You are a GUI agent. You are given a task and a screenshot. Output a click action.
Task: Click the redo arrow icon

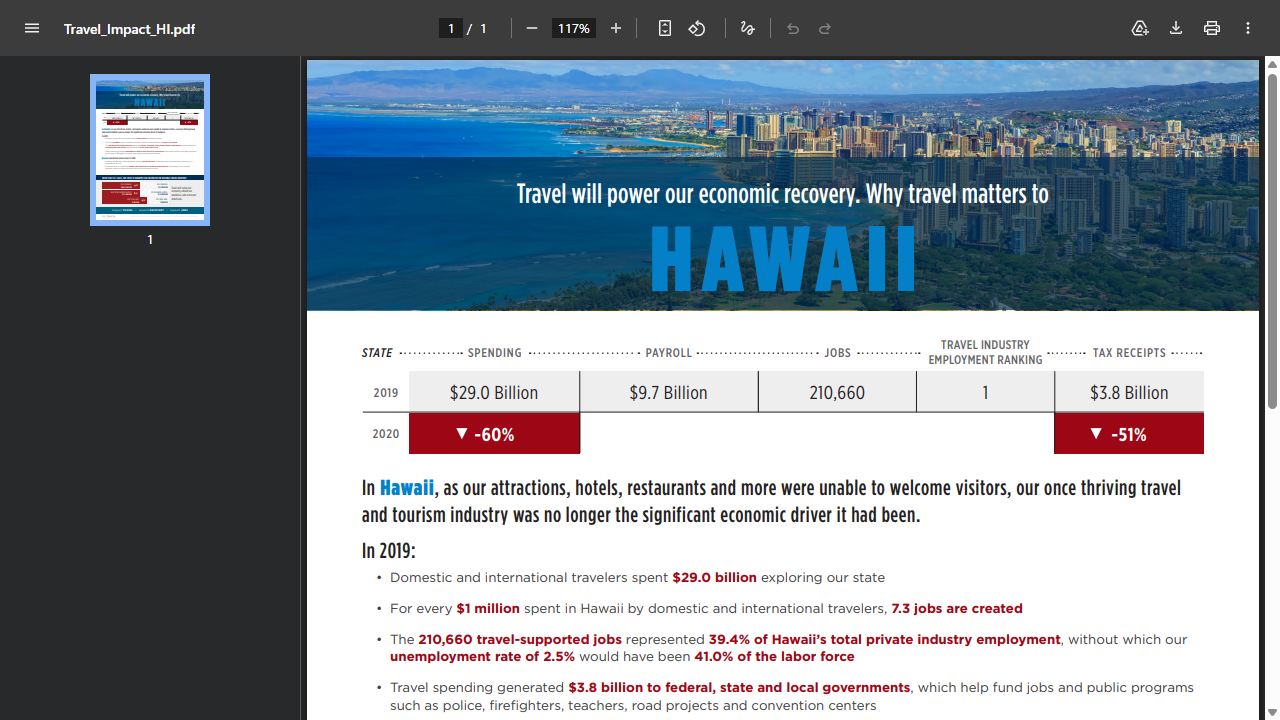[x=825, y=28]
